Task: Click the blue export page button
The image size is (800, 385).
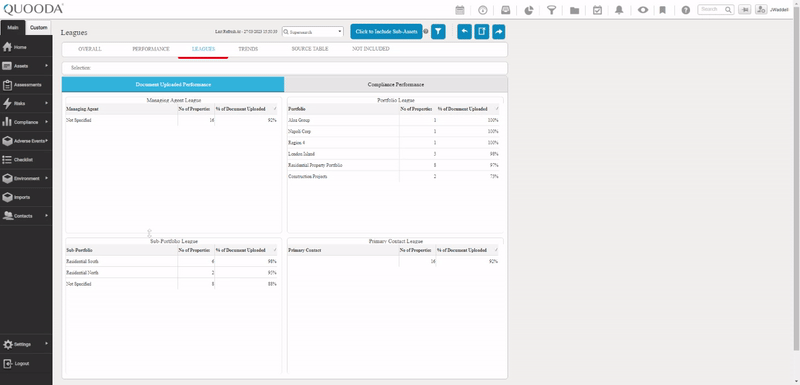Action: 482,32
